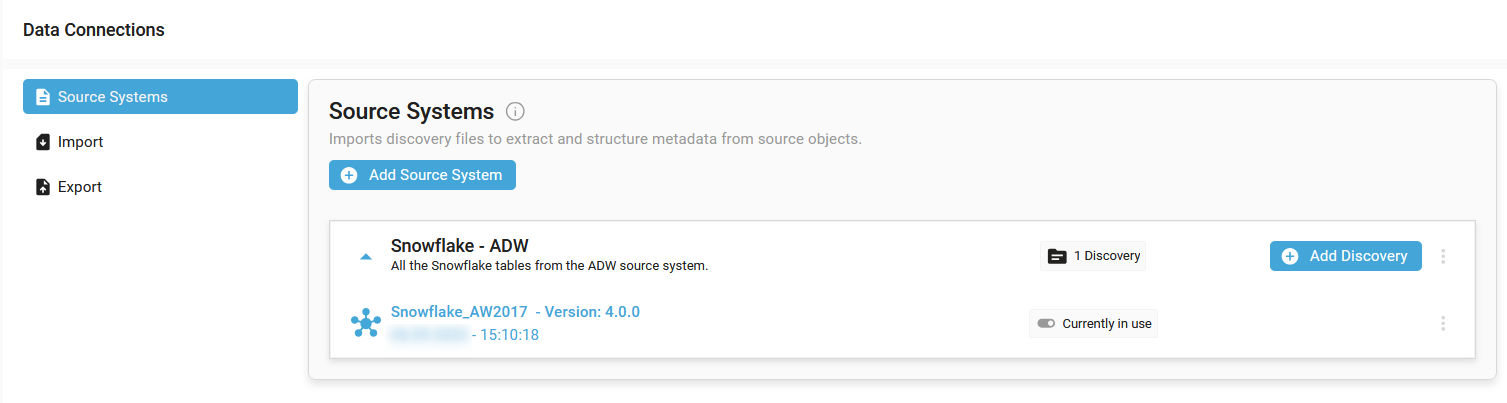The width and height of the screenshot is (1507, 403).
Task: Click the folder icon in 1 Discovery badge
Action: tap(1057, 256)
